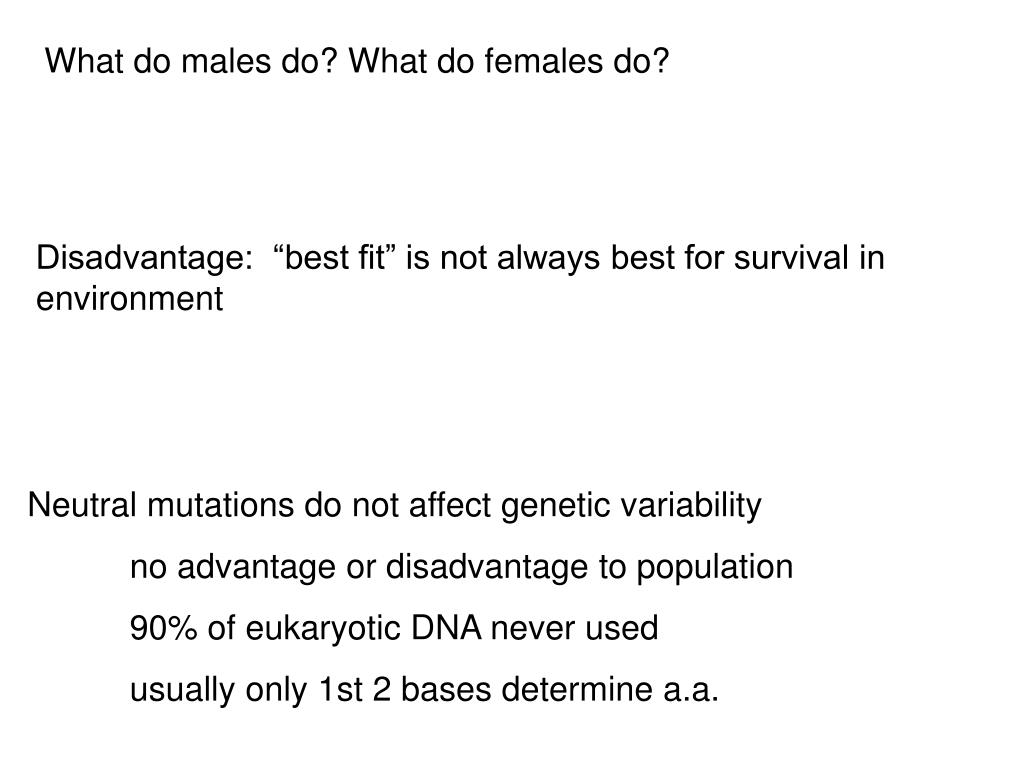Image resolution: width=1024 pixels, height=768 pixels.
Task: Click the capitalized "Disadvantage:" heading word
Action: click(145, 258)
